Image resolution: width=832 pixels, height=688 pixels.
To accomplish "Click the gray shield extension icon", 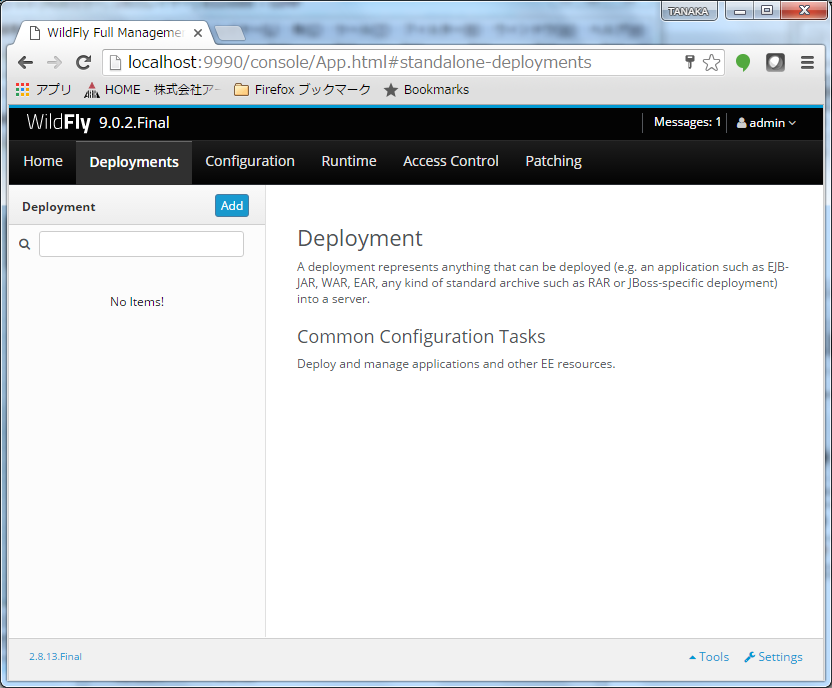I will (775, 63).
